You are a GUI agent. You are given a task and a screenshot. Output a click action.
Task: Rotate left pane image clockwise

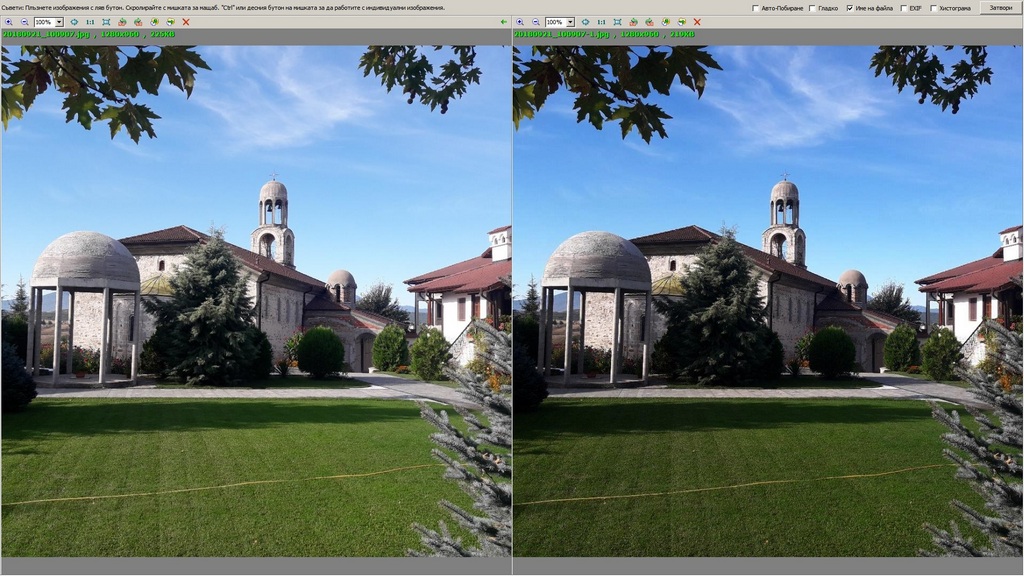[x=138, y=22]
